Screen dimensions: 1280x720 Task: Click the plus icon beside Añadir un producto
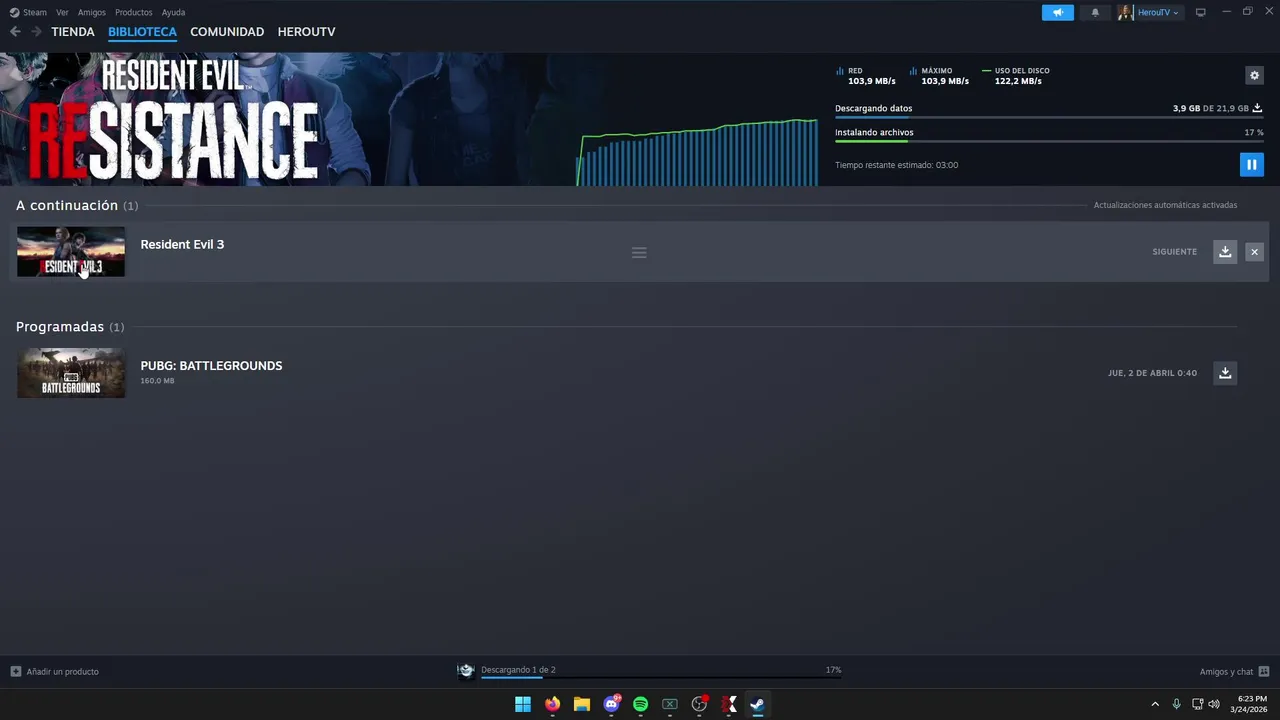15,672
